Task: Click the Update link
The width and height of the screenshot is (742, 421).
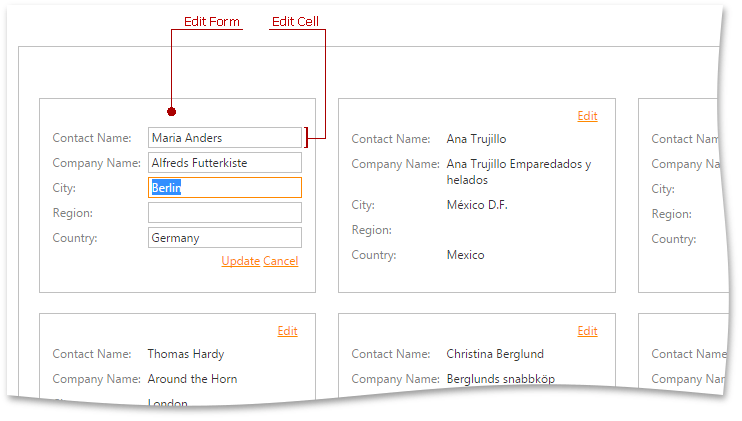Action: pos(240,261)
